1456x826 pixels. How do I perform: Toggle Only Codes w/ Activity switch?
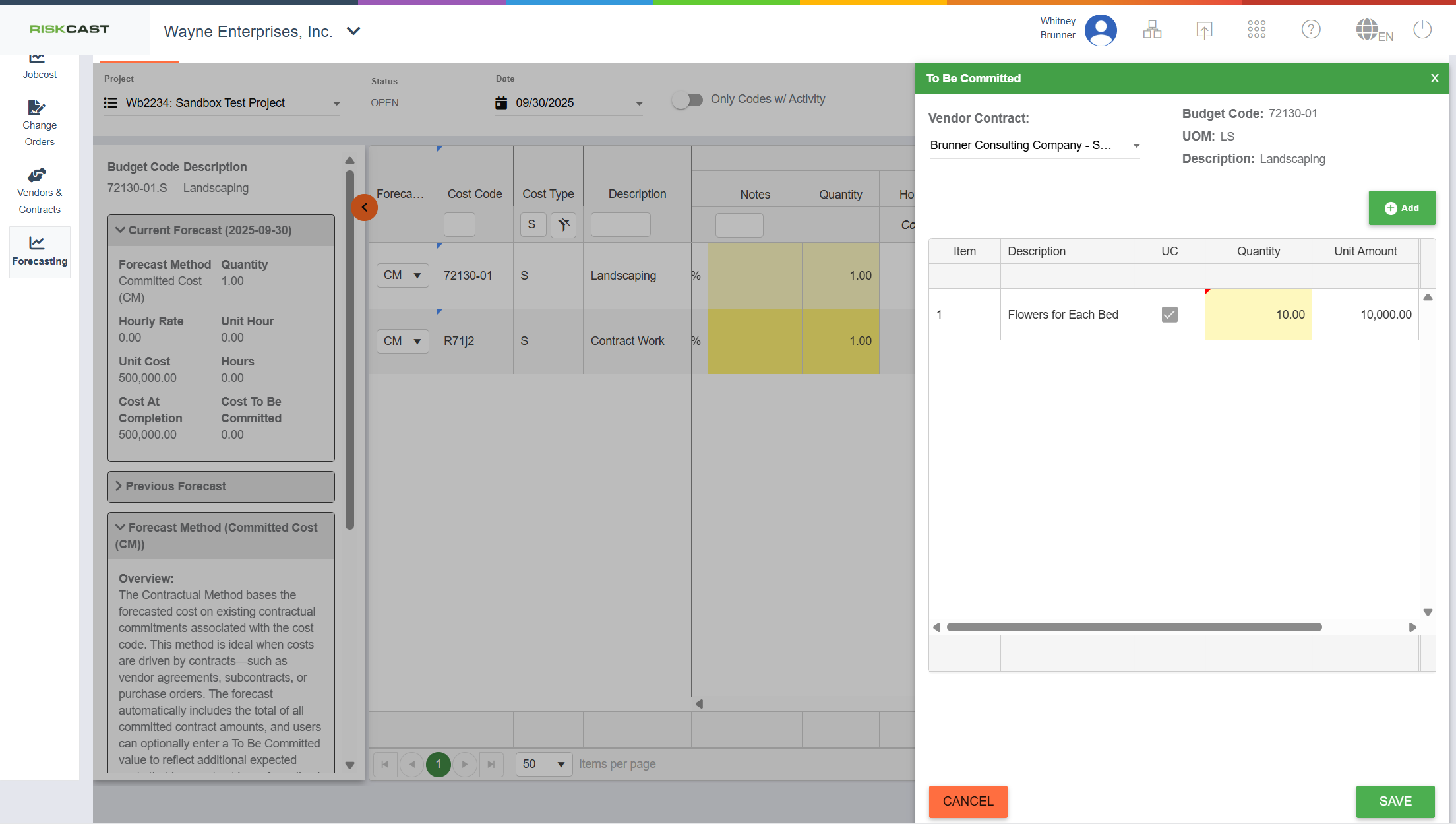(x=688, y=100)
